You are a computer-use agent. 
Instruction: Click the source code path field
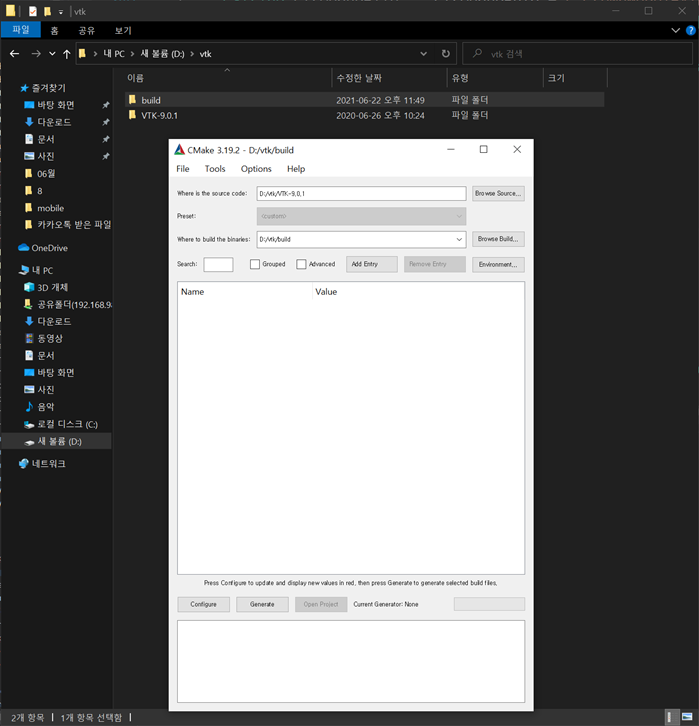361,194
